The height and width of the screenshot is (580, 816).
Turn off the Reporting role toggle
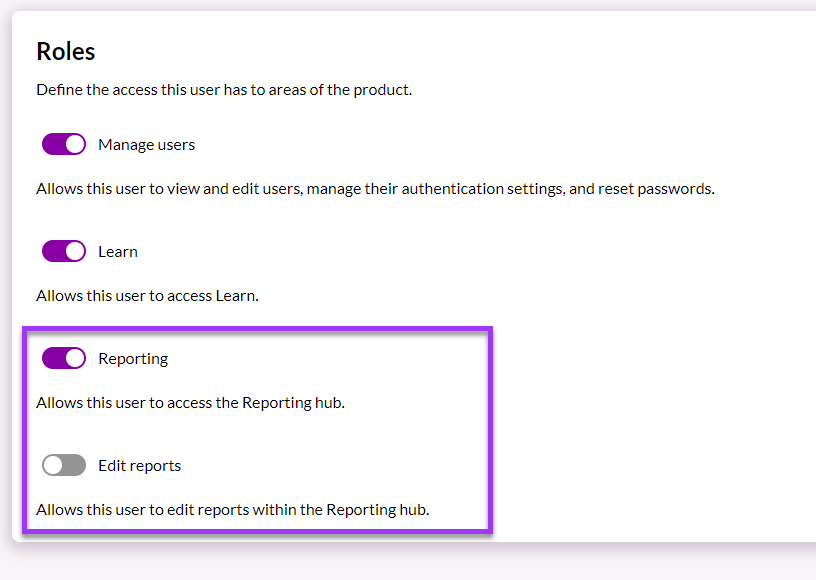[64, 358]
